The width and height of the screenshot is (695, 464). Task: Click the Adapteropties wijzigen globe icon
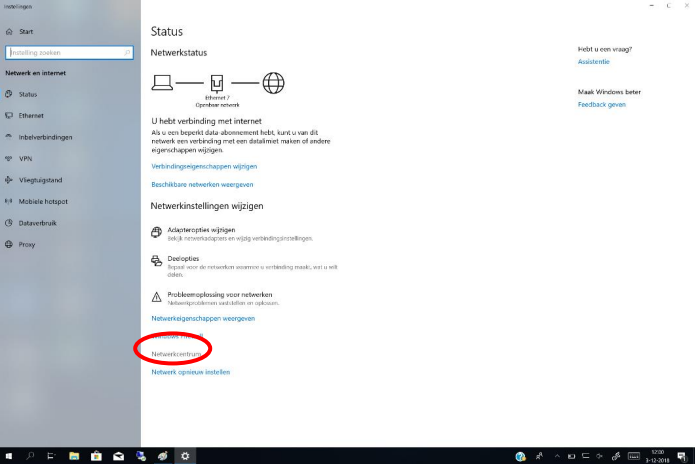pos(156,233)
